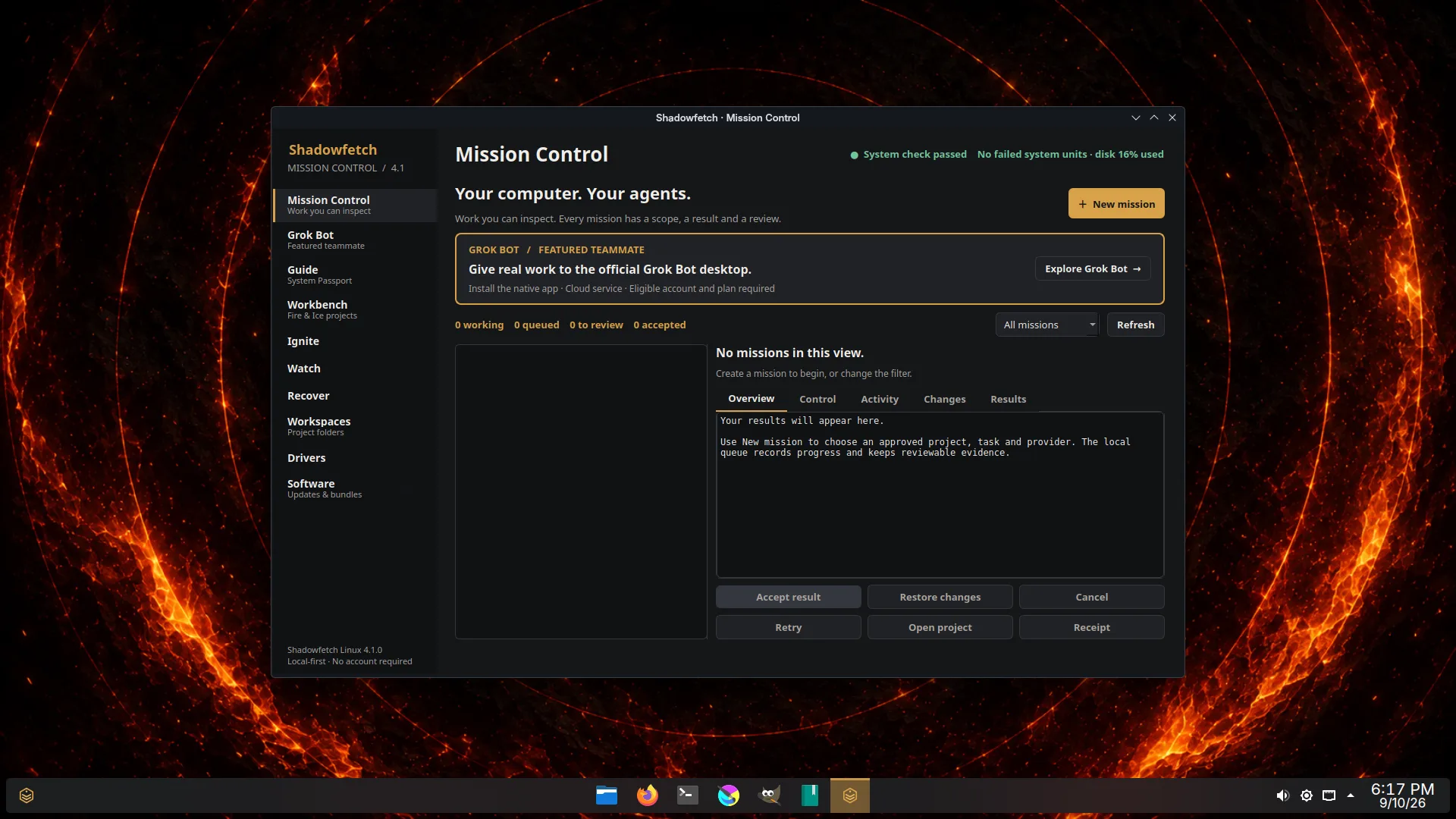Screen dimensions: 1456x819
Task: Click the Retry button
Action: point(788,627)
